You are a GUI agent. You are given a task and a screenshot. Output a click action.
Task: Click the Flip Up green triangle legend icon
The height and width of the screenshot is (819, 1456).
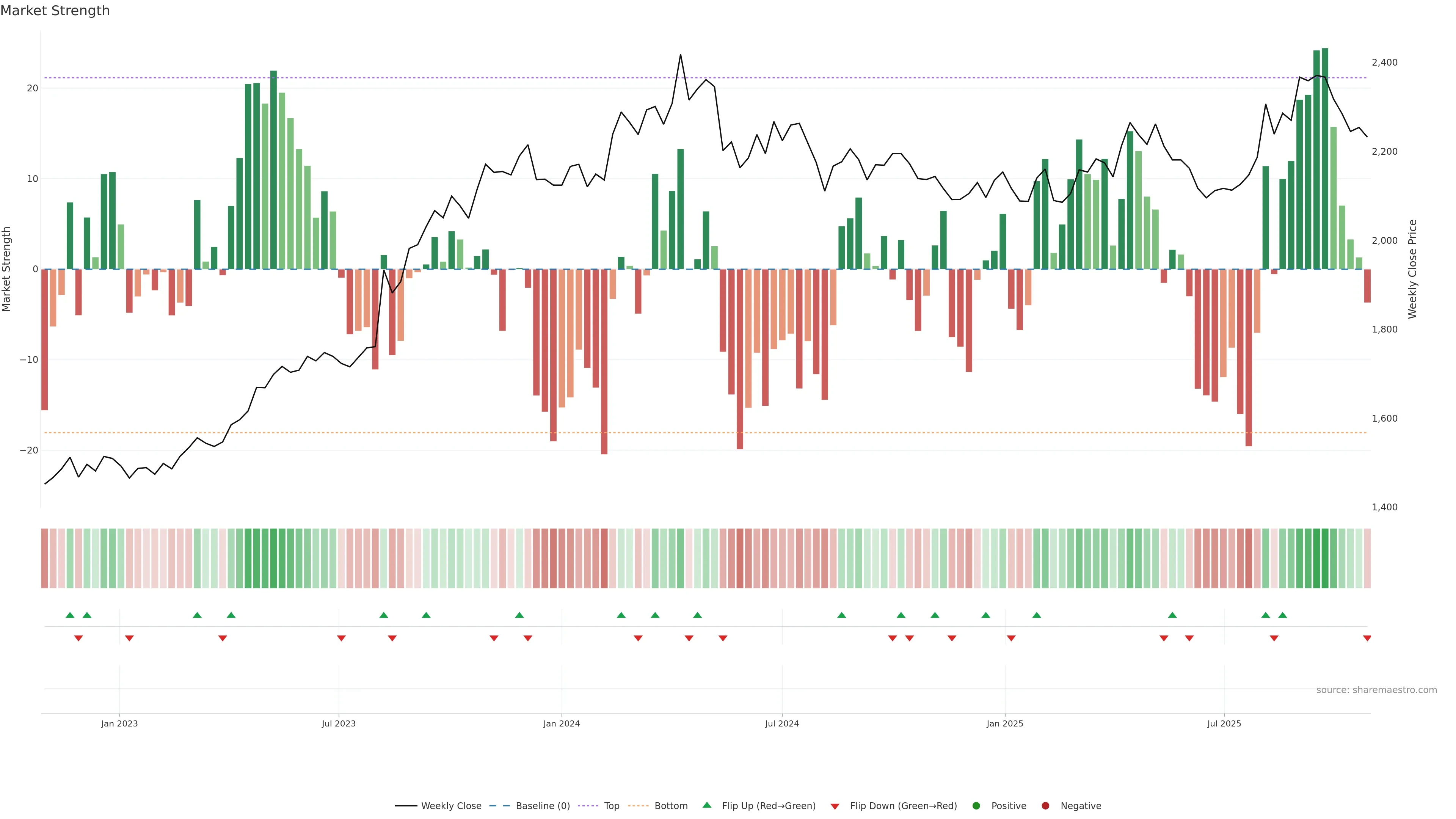point(706,805)
